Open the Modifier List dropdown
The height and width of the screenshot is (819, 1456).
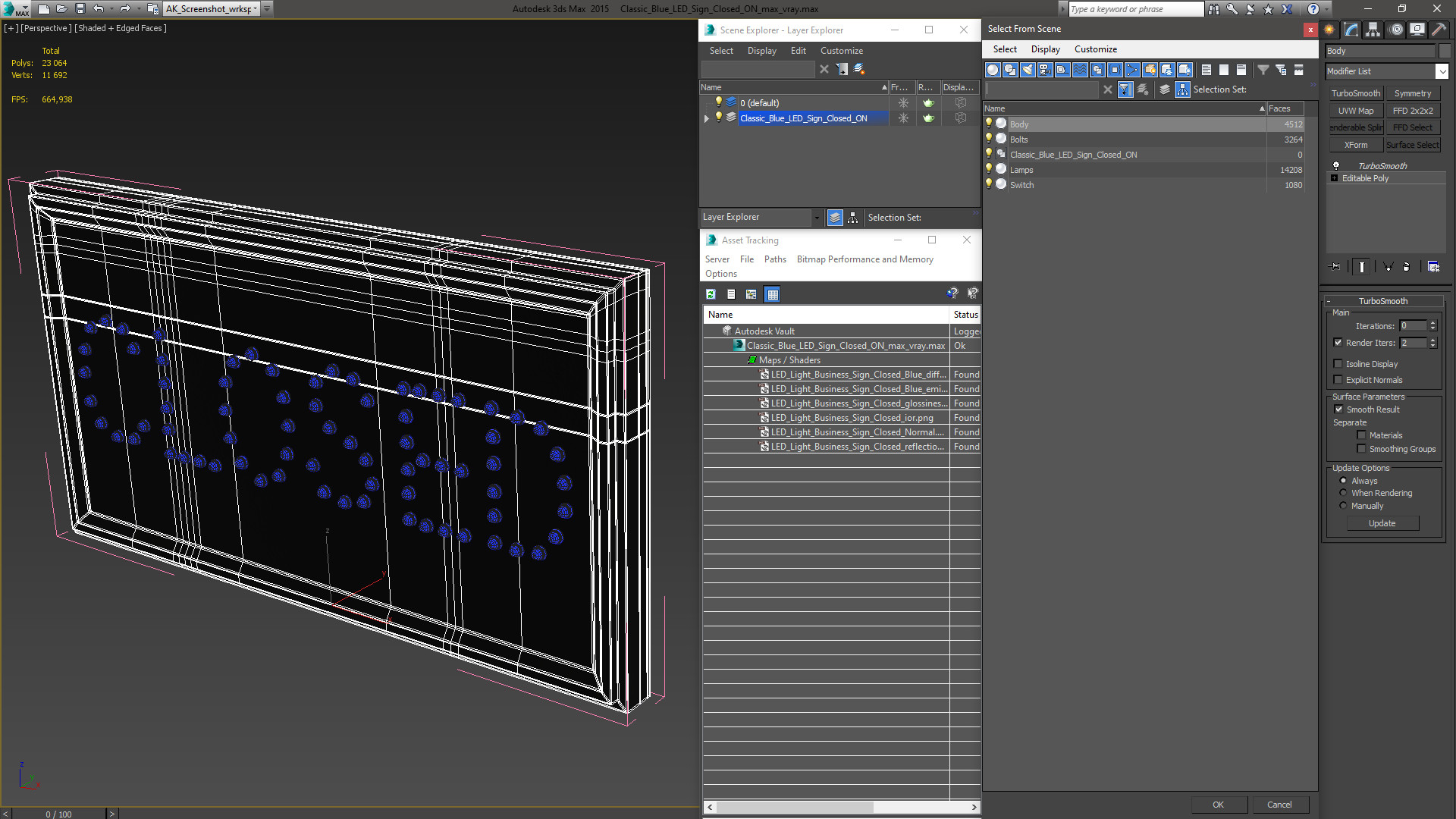point(1442,71)
